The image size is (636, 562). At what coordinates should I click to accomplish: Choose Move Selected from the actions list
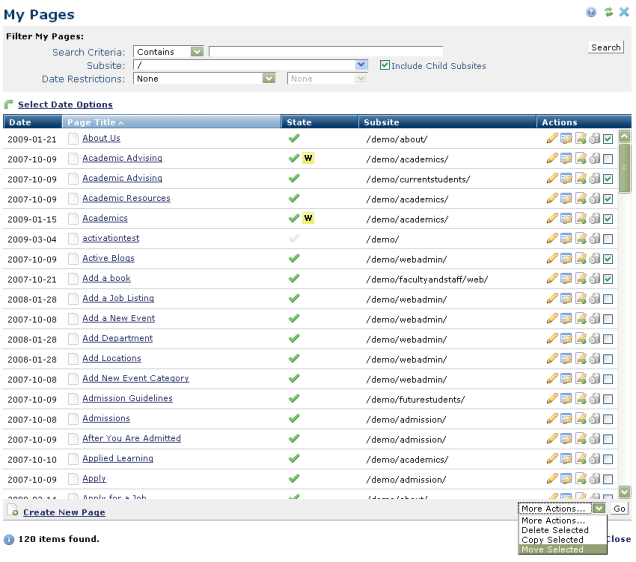(552, 550)
